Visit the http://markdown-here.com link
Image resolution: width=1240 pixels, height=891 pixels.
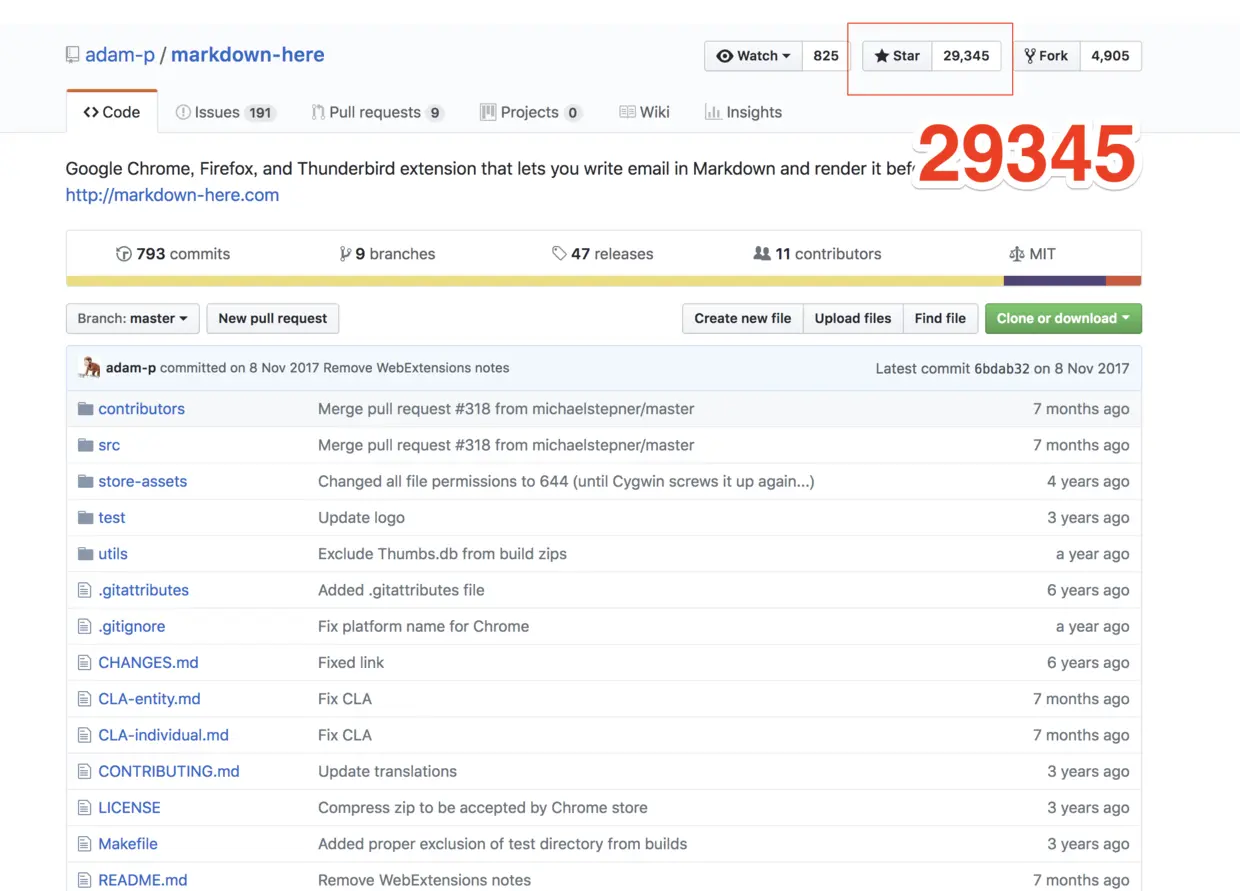(x=172, y=195)
